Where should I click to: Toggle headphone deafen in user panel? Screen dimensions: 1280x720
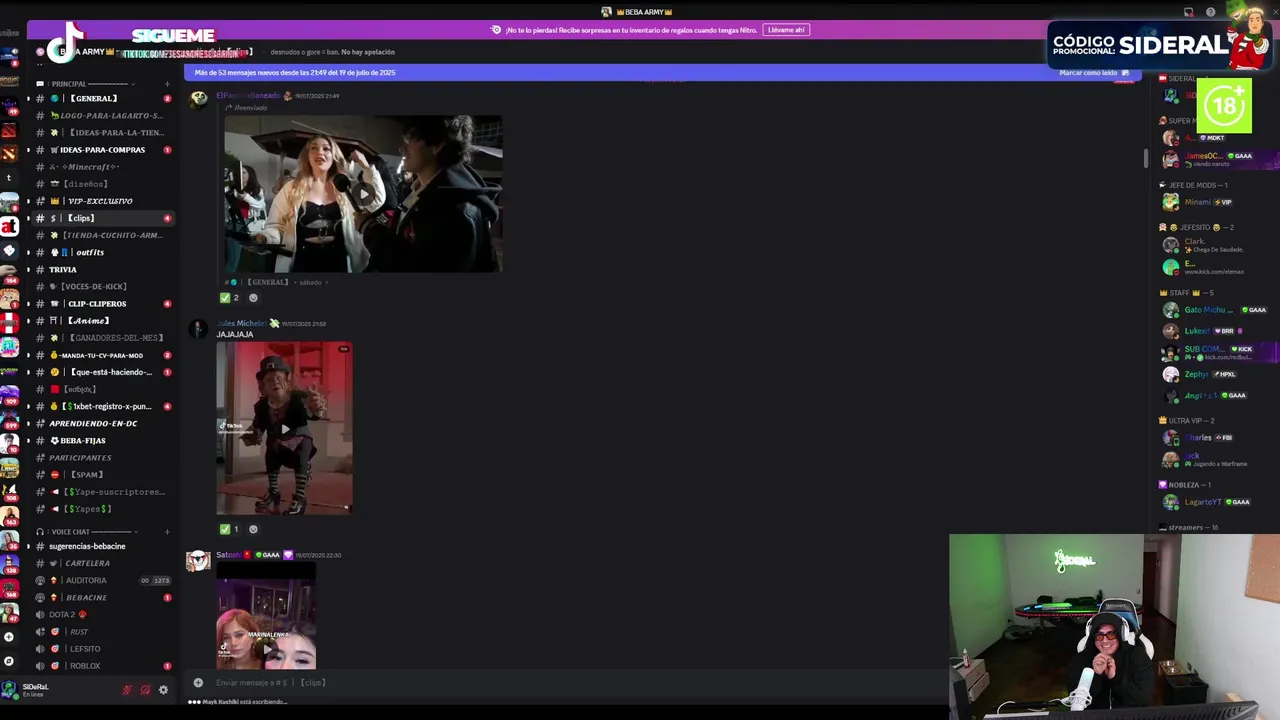[145, 690]
